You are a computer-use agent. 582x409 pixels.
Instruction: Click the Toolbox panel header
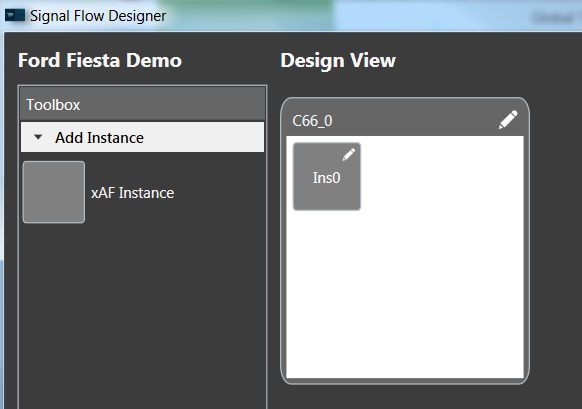pyautogui.click(x=143, y=105)
